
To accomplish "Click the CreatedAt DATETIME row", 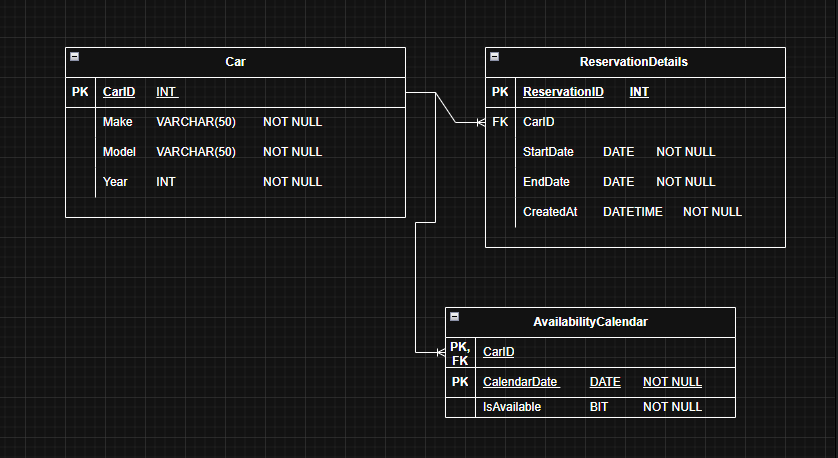I will (x=632, y=212).
